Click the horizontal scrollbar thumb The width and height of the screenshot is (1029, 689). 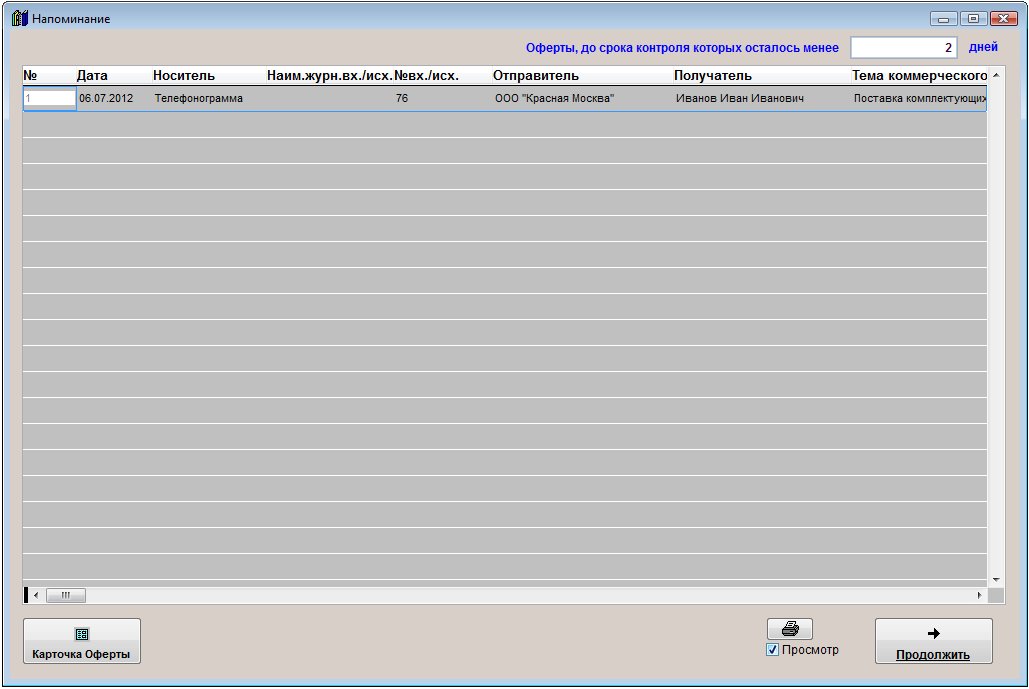pyautogui.click(x=66, y=595)
